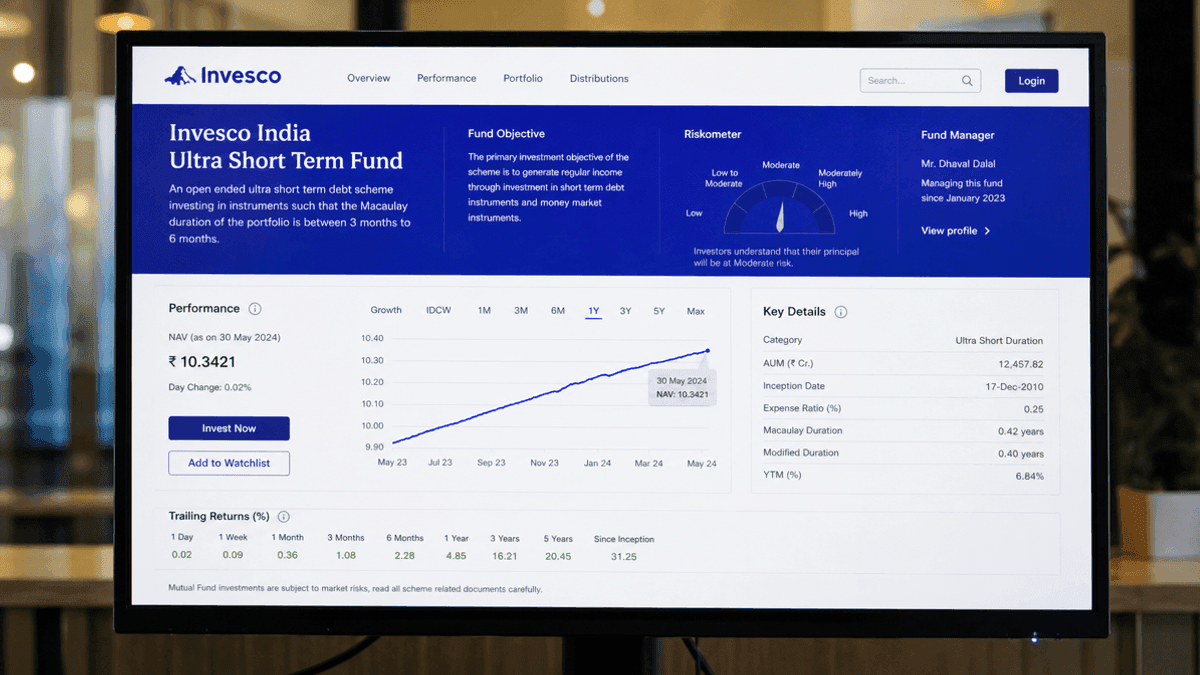
Task: Click the 5 Years return 20.45
Action: click(x=558, y=556)
